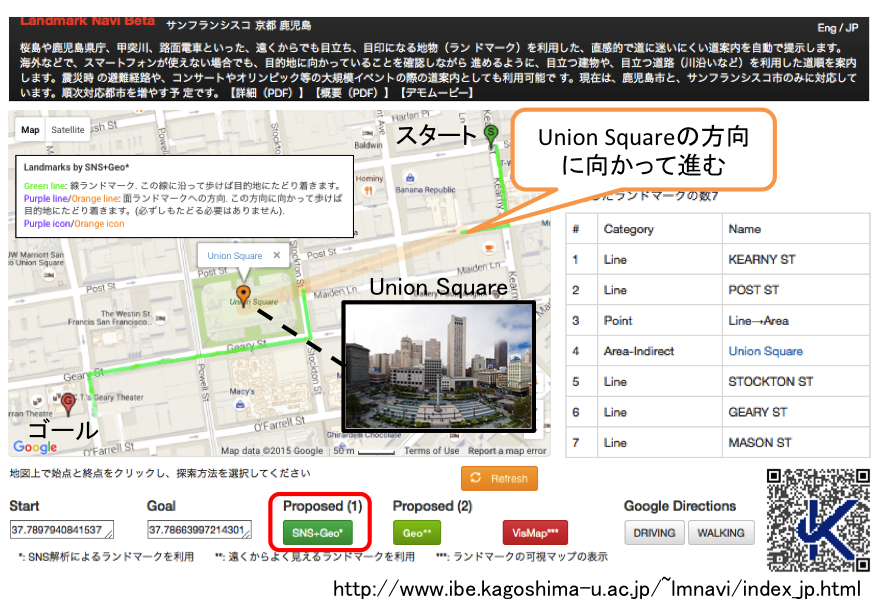The height and width of the screenshot is (609, 879).
Task: Open the 概要 (PDF) link
Action: coord(351,93)
